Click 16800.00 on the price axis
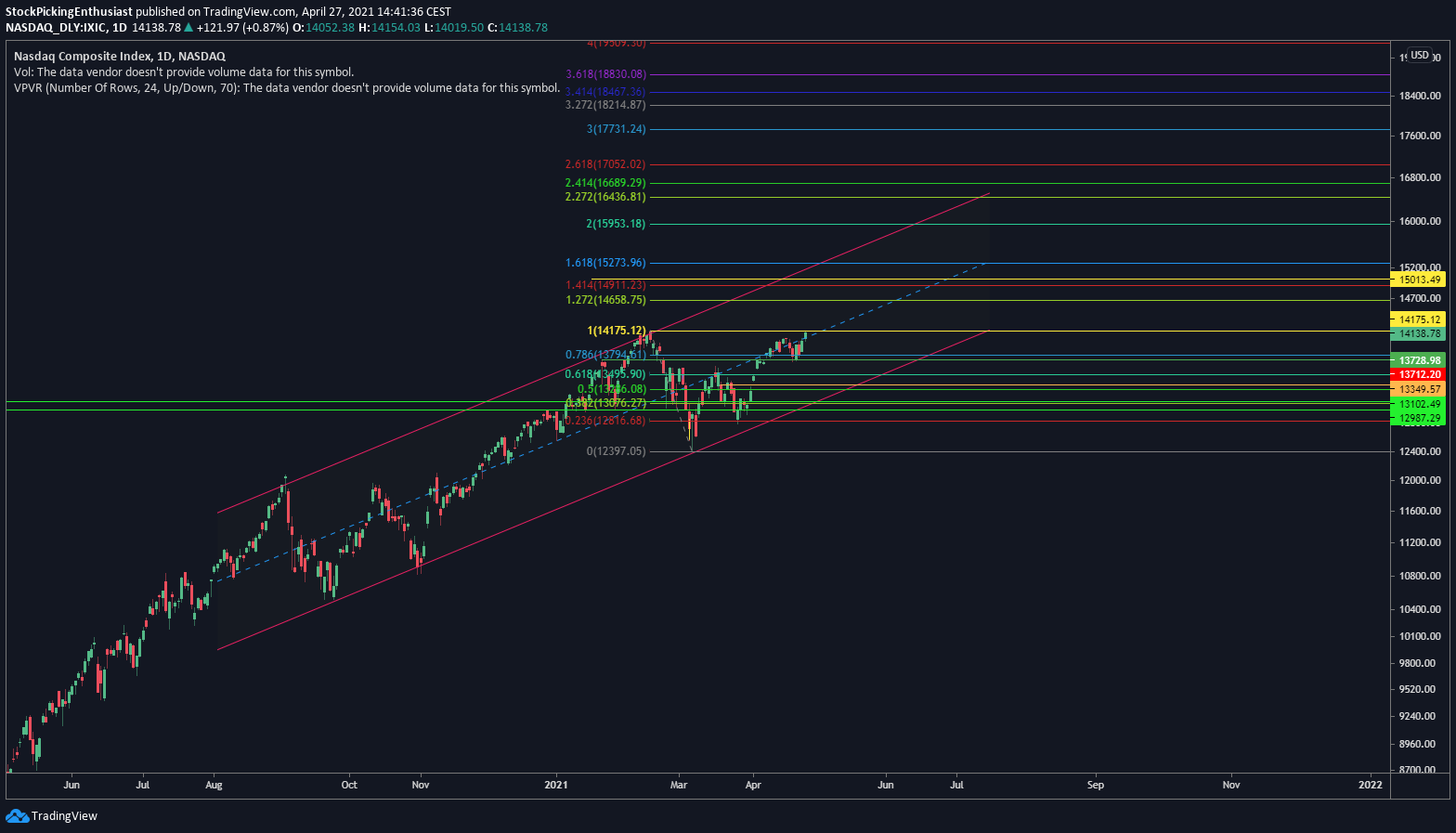This screenshot has width=1456, height=833. click(x=1420, y=177)
